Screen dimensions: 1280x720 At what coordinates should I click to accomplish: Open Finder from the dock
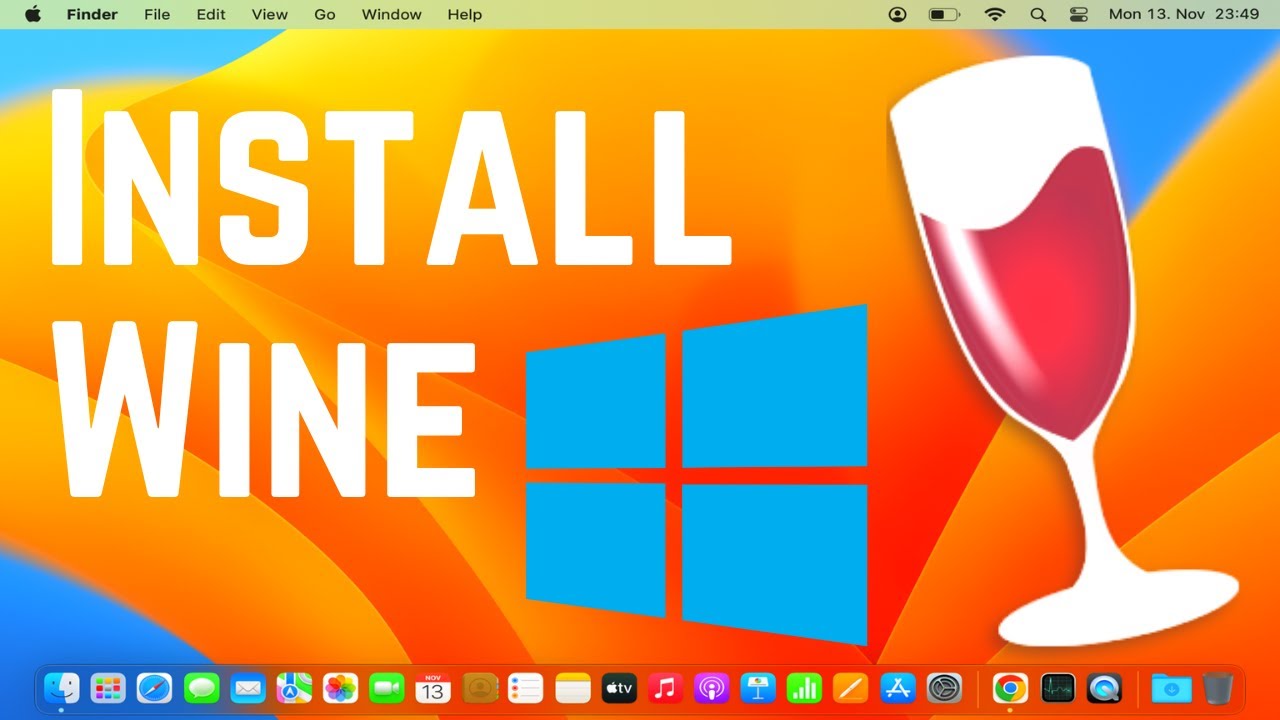tap(62, 688)
